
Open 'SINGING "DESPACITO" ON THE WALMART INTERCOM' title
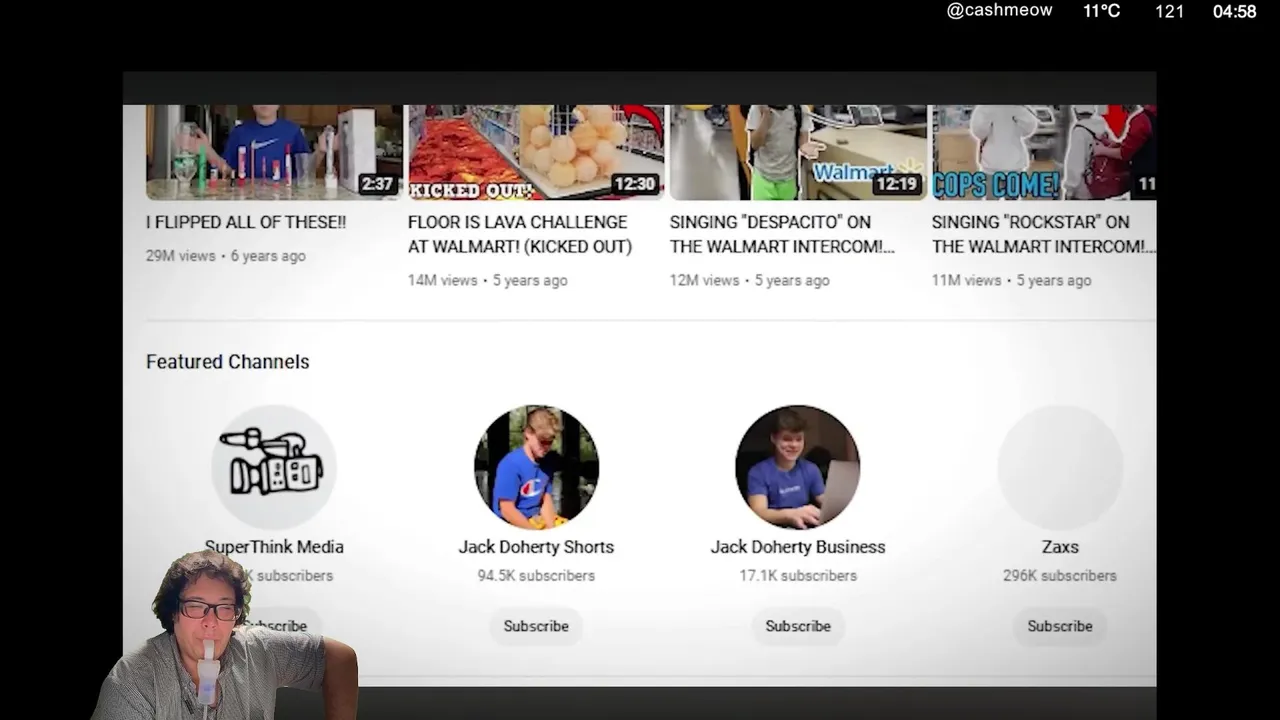pos(782,234)
